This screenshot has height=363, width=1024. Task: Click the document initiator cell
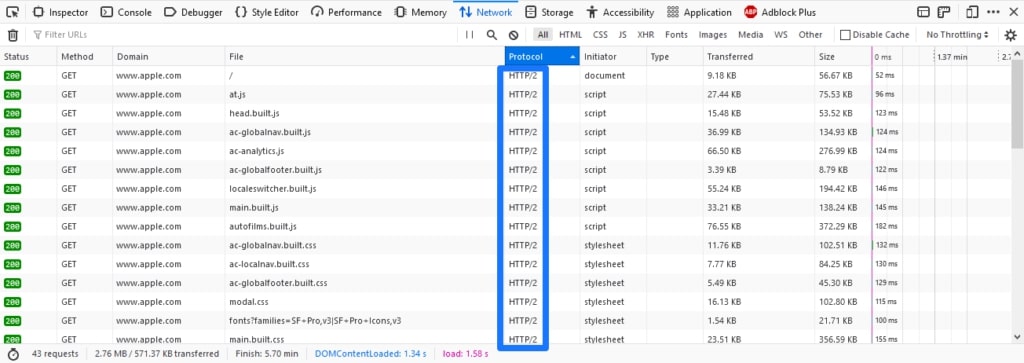click(605, 76)
